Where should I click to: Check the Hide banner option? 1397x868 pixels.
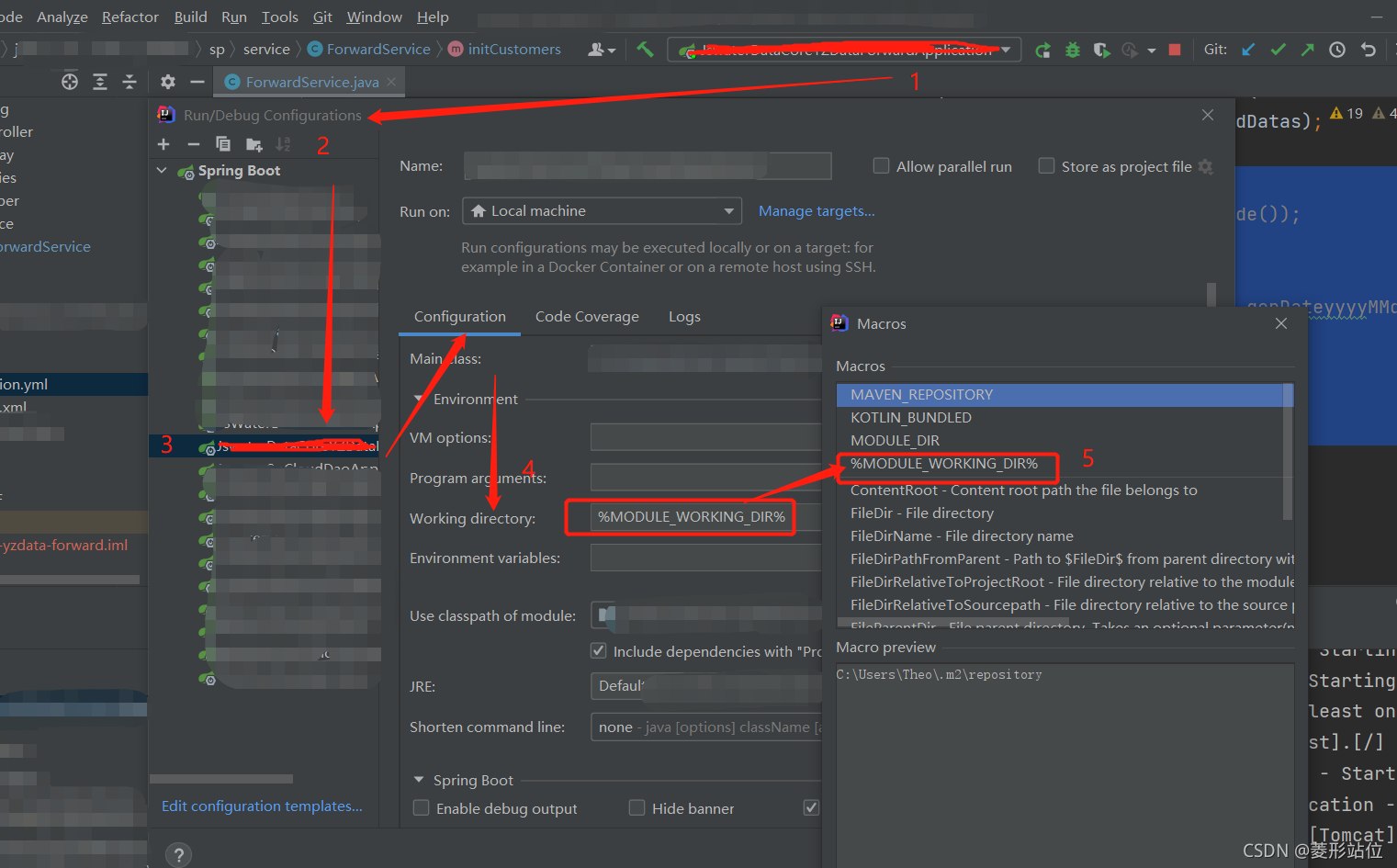coord(637,808)
